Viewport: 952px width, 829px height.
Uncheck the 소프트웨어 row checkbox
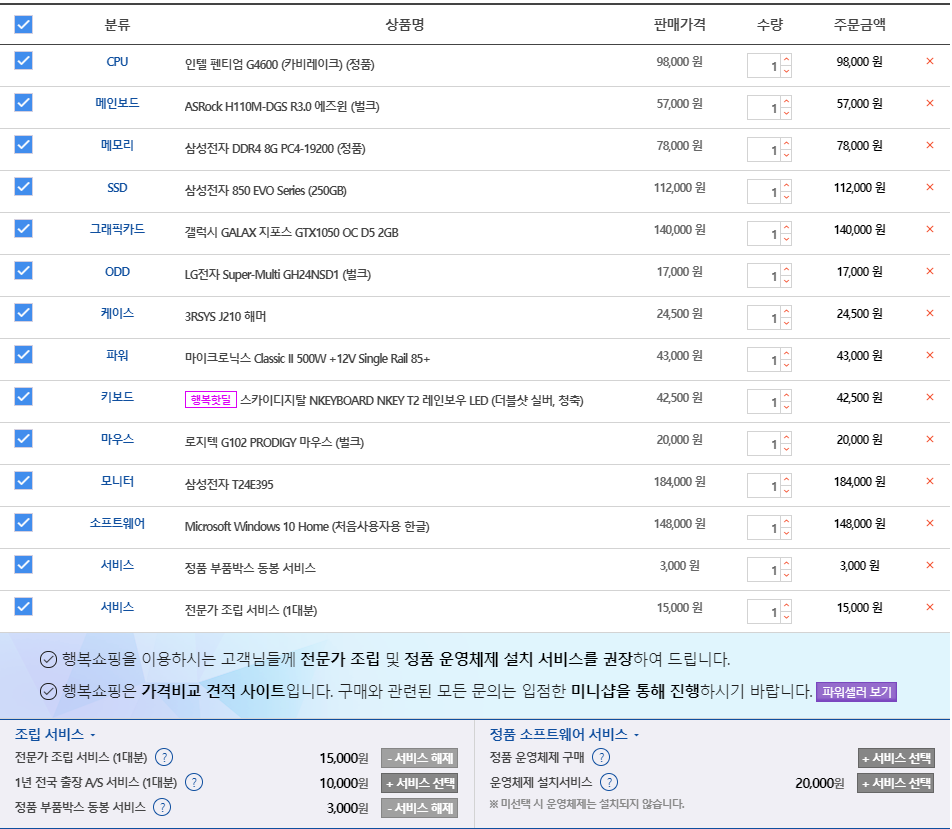[x=23, y=522]
